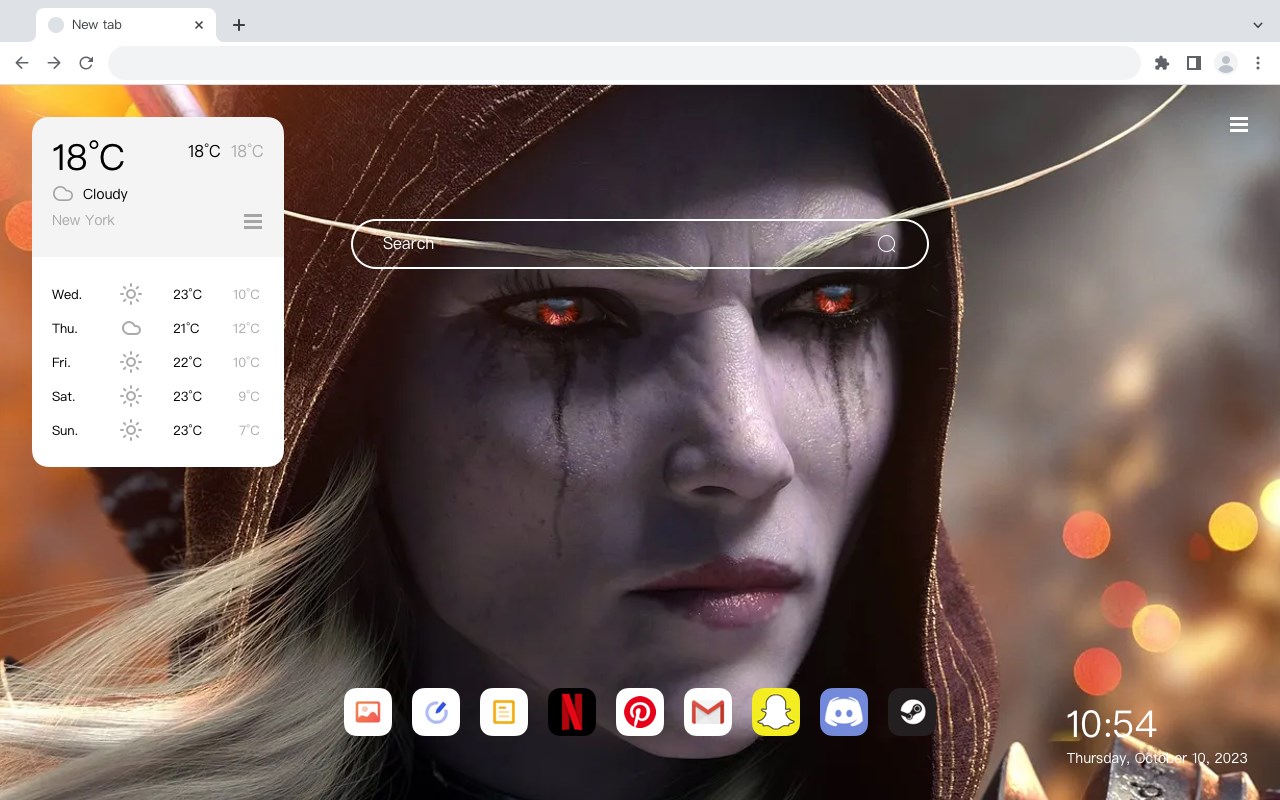The height and width of the screenshot is (800, 1280).
Task: Click the search magnifier icon
Action: point(887,244)
